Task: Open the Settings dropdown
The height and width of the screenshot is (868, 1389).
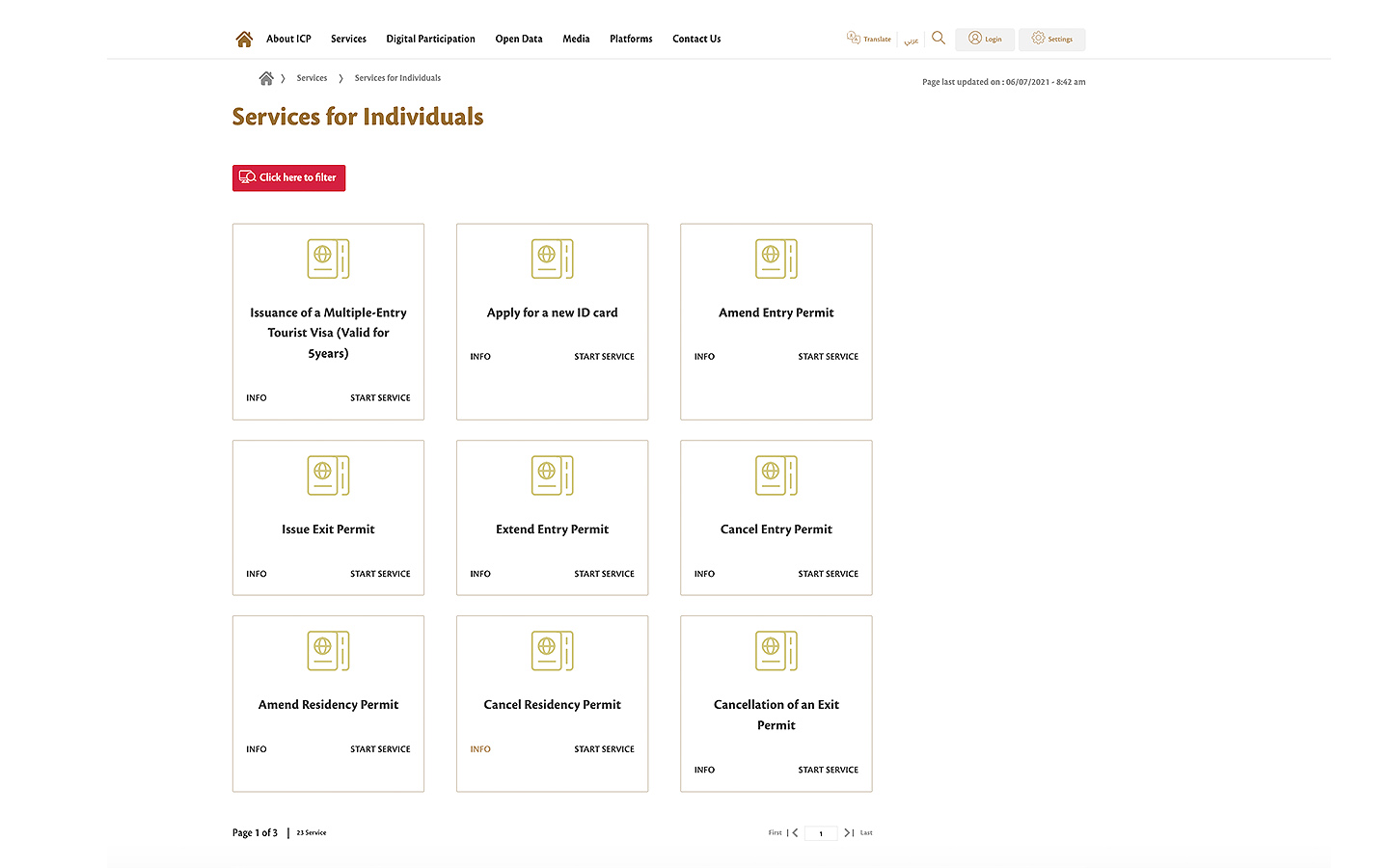Action: pos(1051,39)
